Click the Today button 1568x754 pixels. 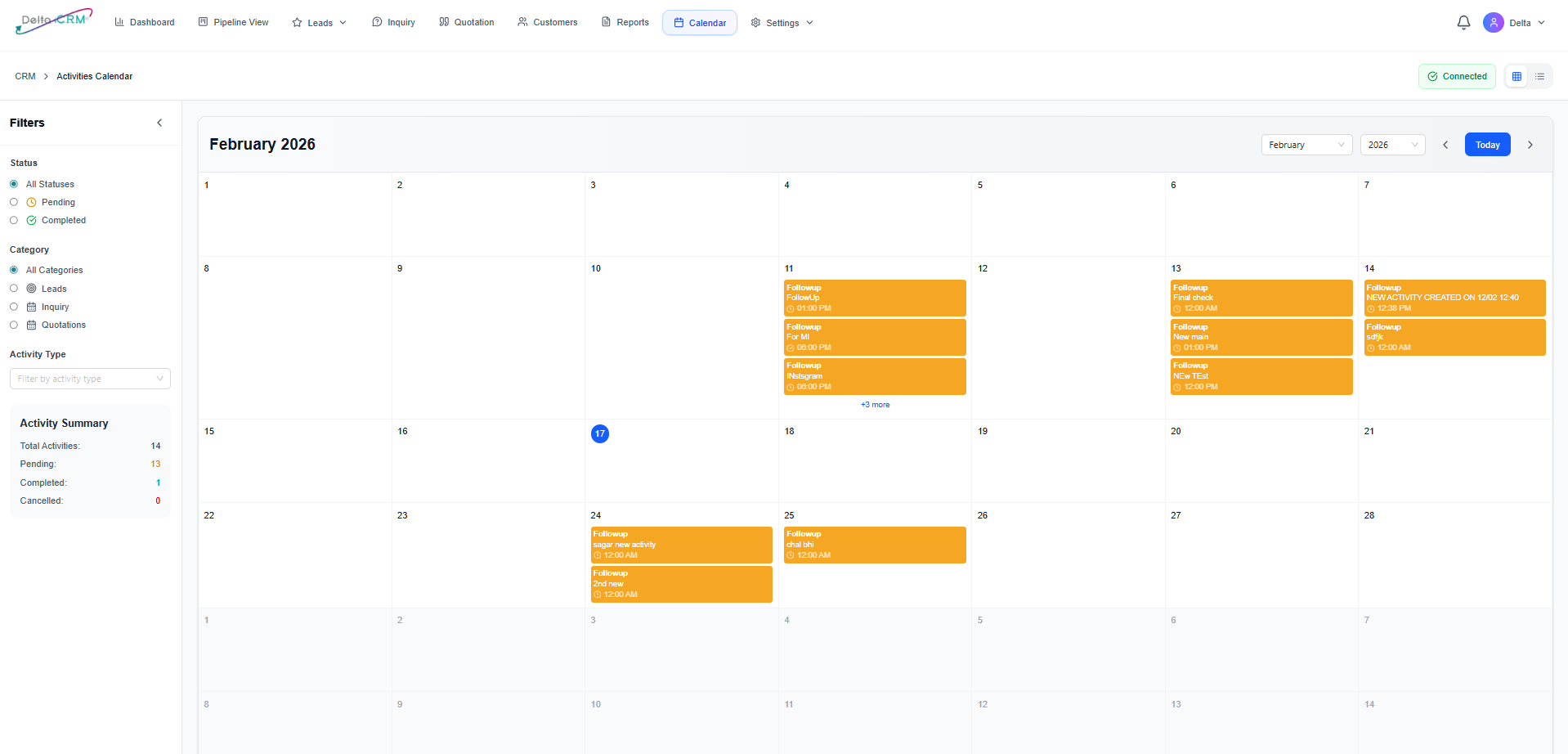point(1487,144)
